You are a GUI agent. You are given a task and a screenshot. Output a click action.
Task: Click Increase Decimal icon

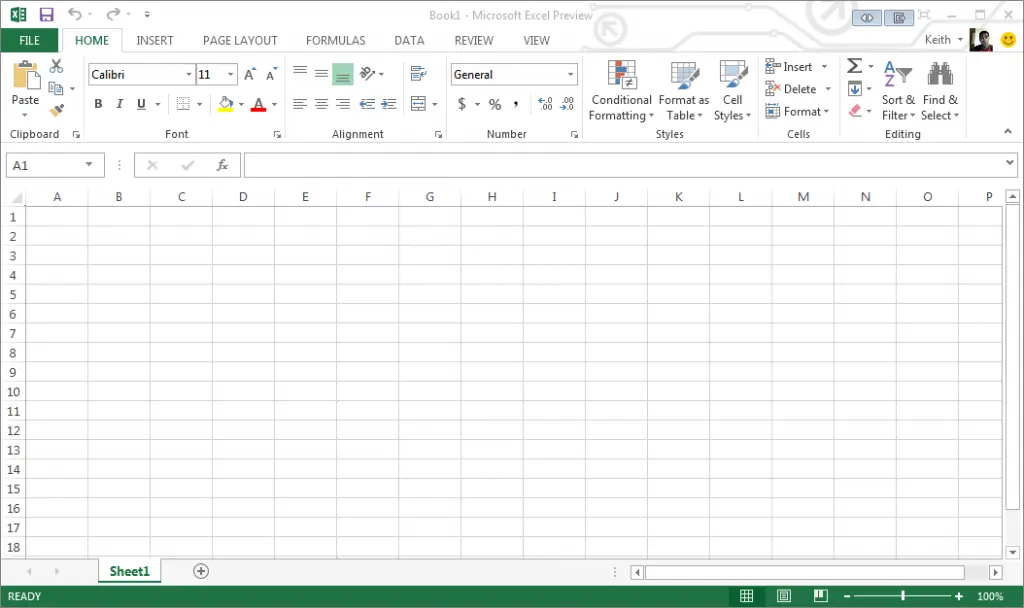pyautogui.click(x=545, y=104)
